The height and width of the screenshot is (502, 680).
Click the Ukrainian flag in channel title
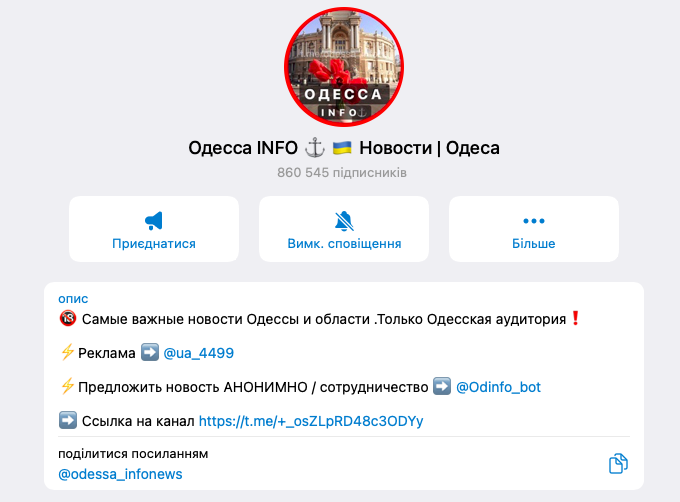click(x=342, y=148)
